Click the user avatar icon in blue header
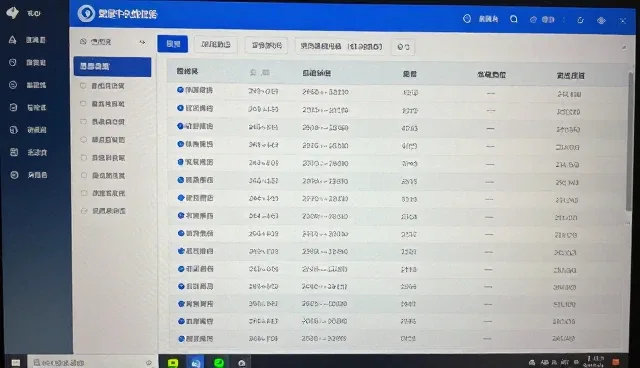Viewport: 640px width, 368px height. [x=467, y=18]
